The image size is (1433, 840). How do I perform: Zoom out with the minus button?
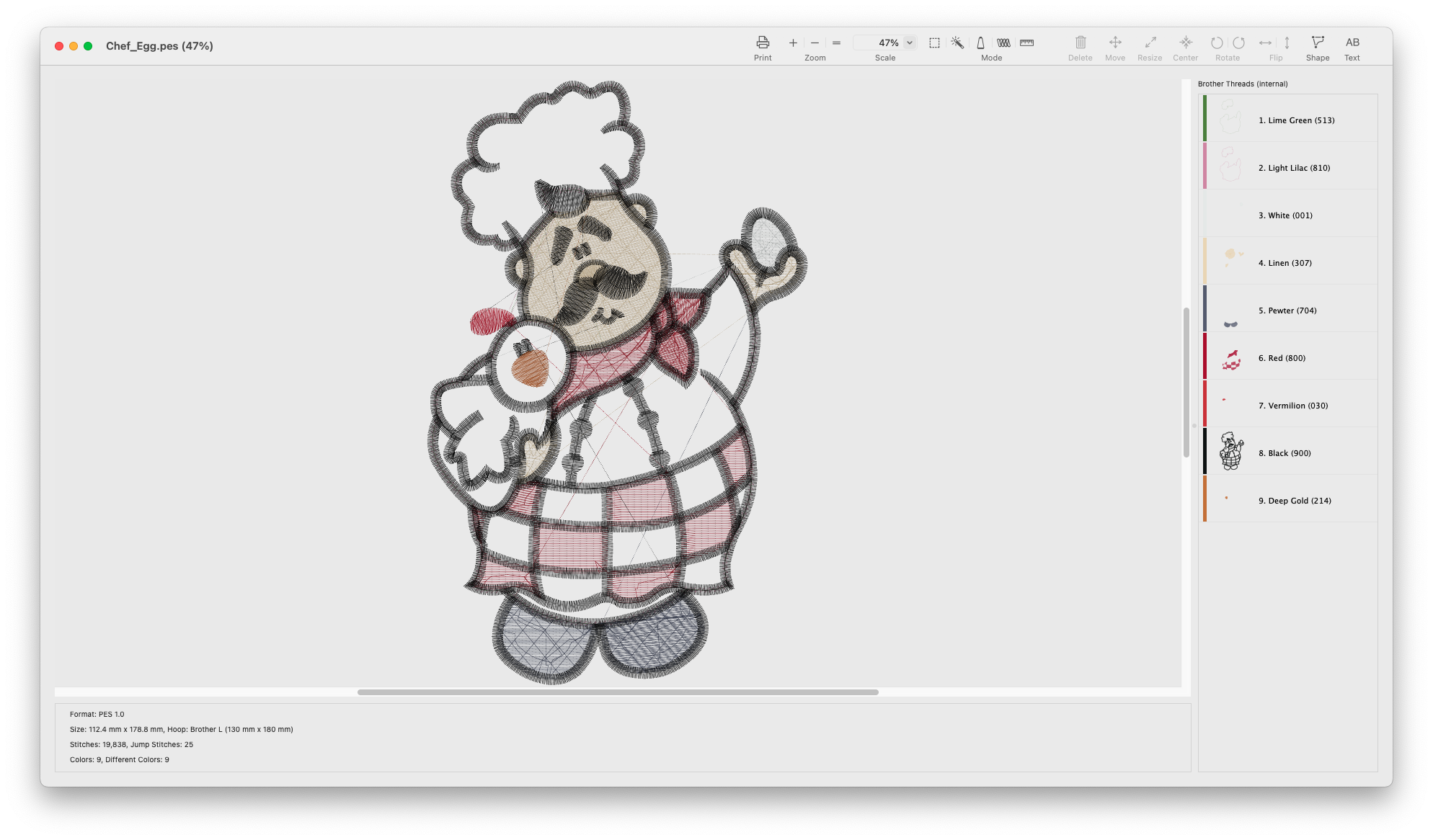point(815,43)
